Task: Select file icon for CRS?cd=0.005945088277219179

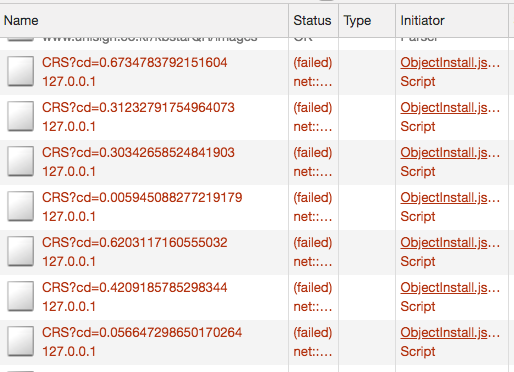Action: pos(21,206)
